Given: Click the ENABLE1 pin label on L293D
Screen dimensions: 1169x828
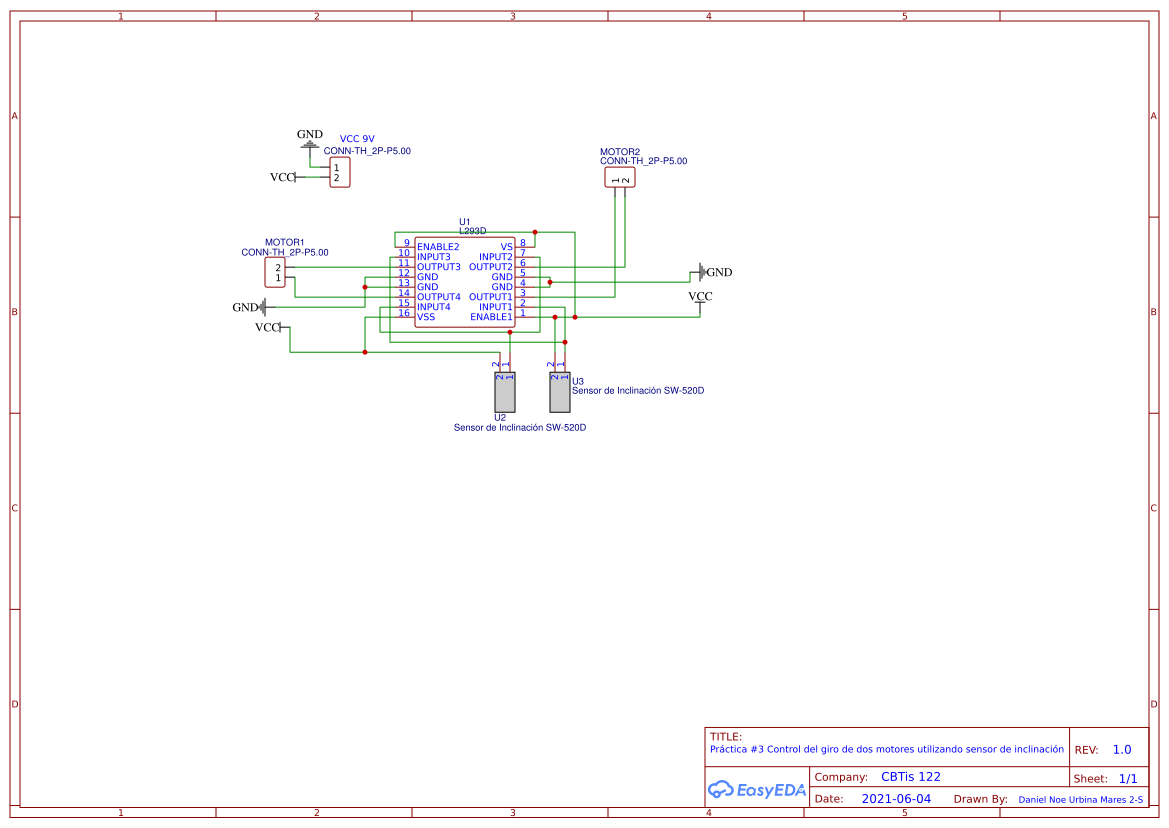Looking at the screenshot, I should click(491, 317).
